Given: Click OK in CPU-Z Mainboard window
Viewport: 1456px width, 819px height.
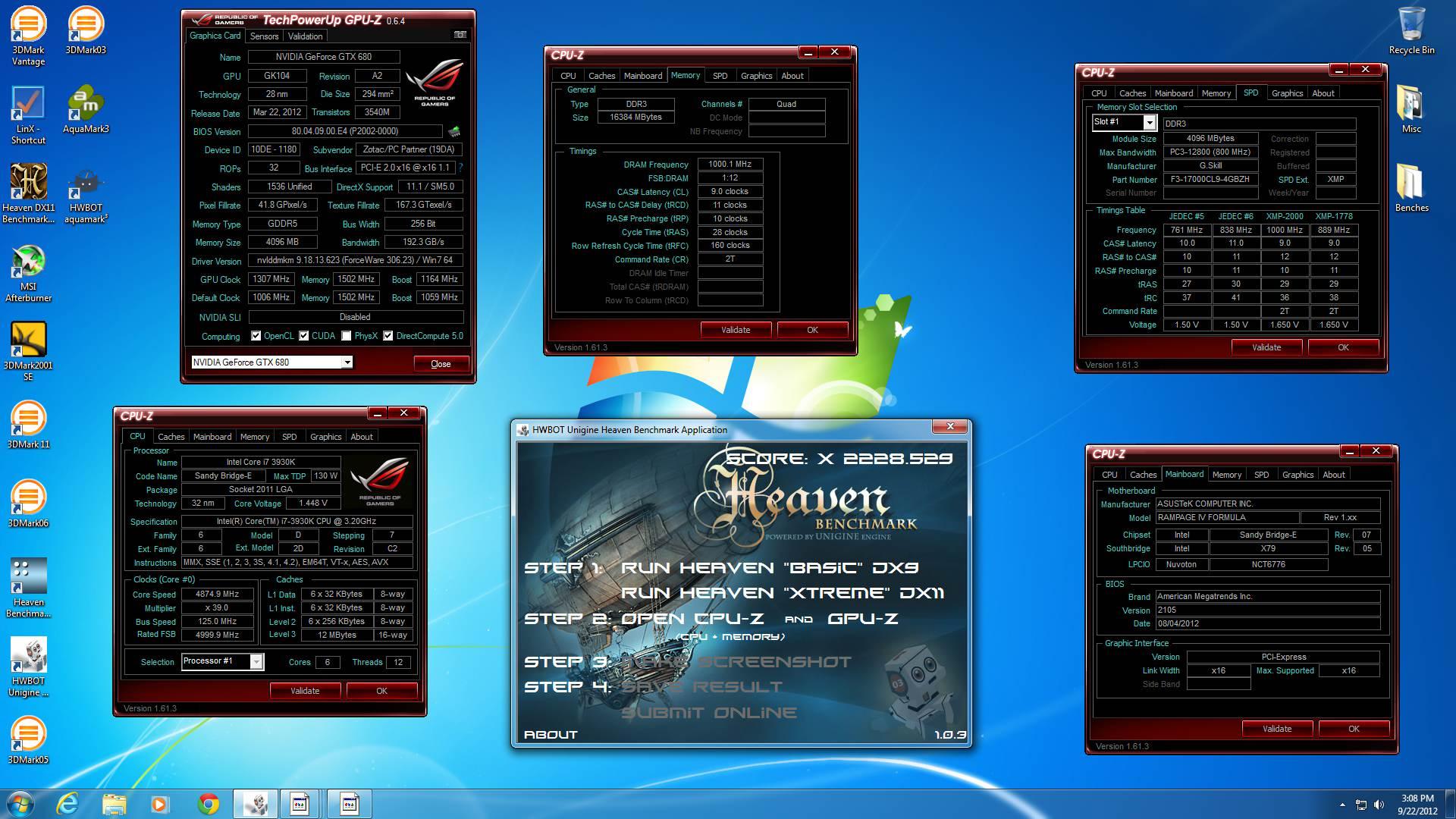Looking at the screenshot, I should (1354, 729).
